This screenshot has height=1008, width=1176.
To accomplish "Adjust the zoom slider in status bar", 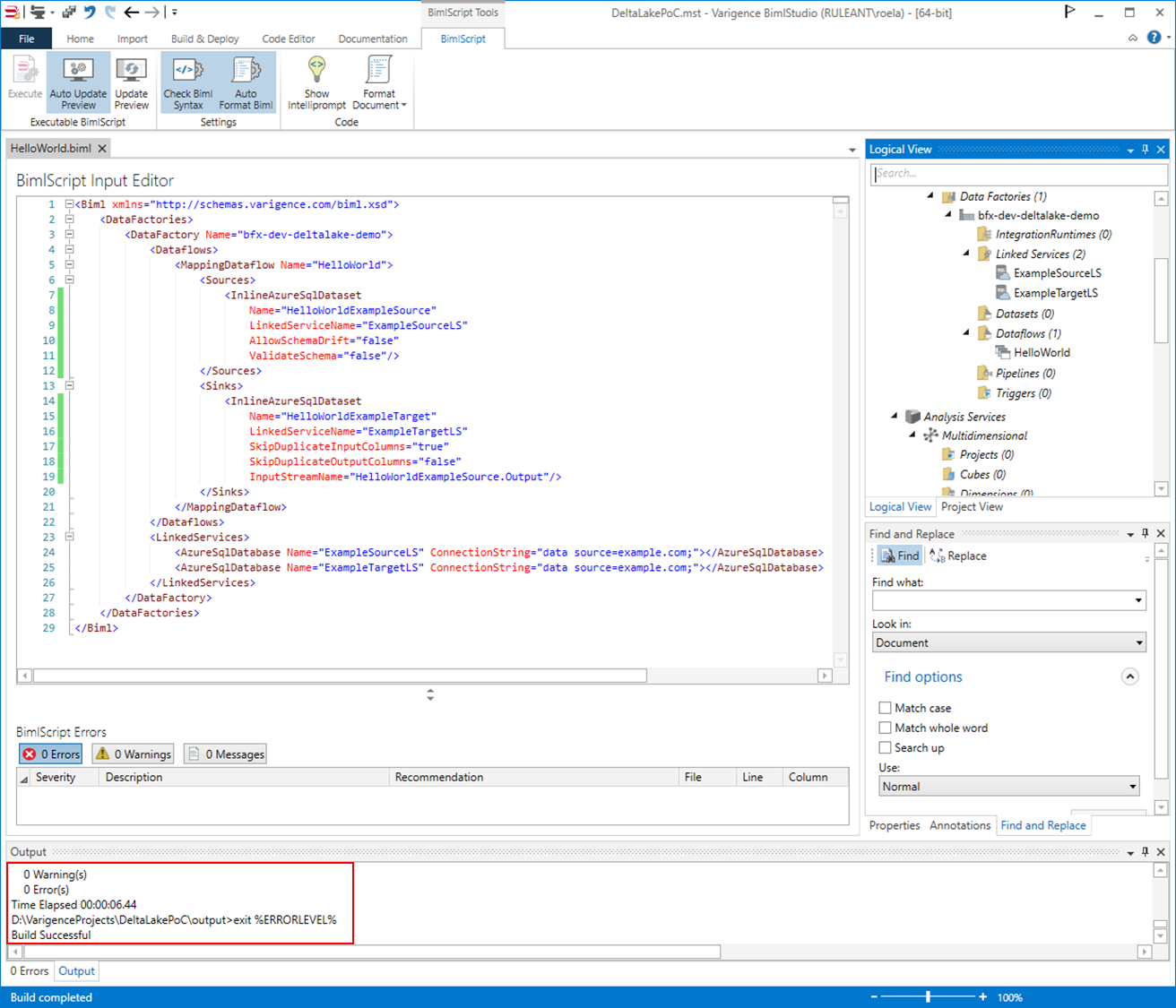I will (928, 996).
